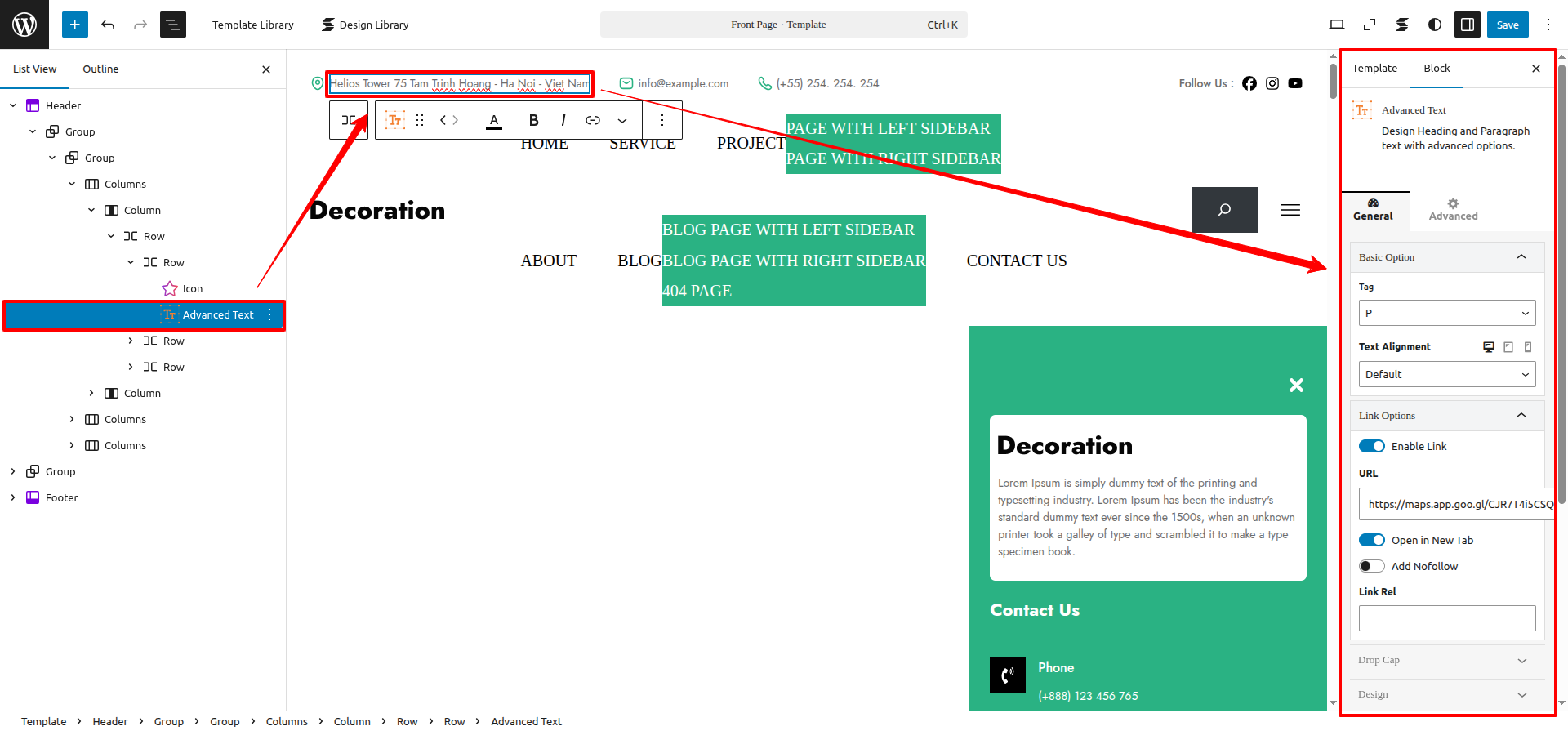Insert a link from block toolbar

tap(593, 120)
